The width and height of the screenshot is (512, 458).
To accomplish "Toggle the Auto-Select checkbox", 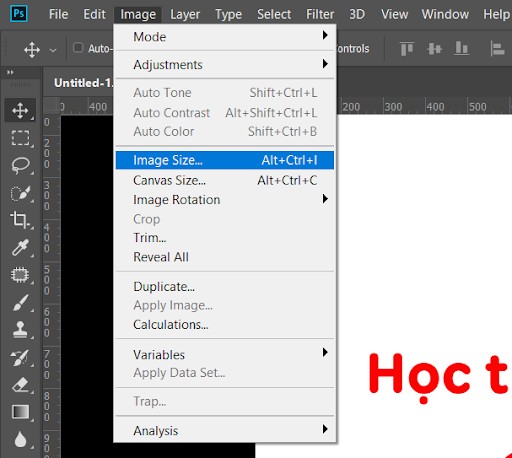I will (x=78, y=48).
